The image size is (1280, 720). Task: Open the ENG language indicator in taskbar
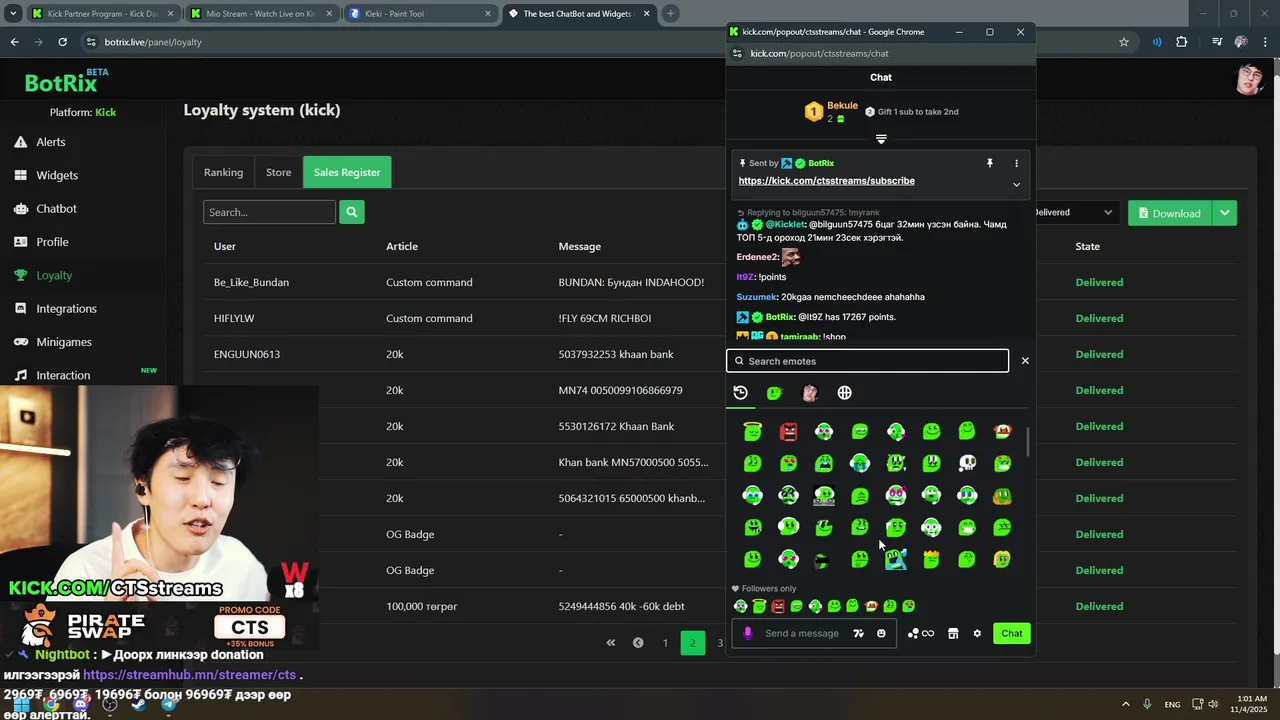tap(1172, 704)
